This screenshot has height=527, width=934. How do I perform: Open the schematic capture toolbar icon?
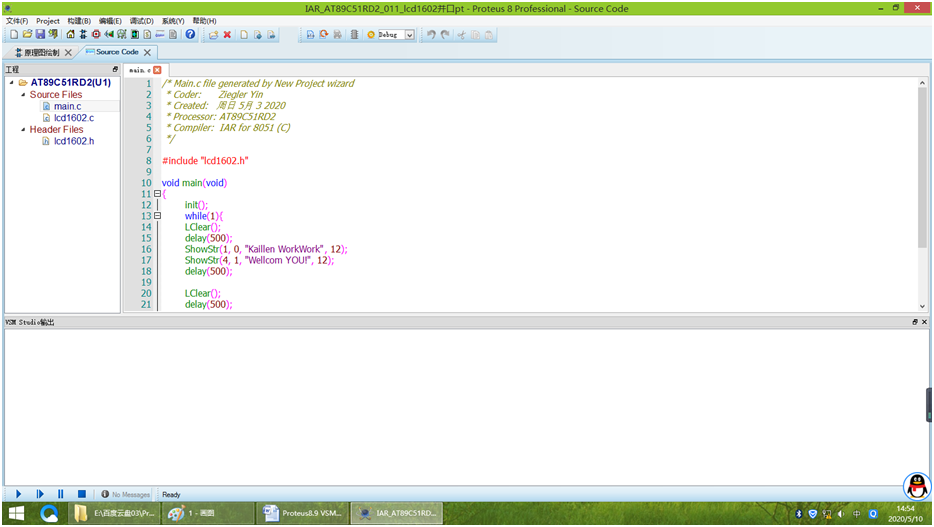(x=83, y=35)
